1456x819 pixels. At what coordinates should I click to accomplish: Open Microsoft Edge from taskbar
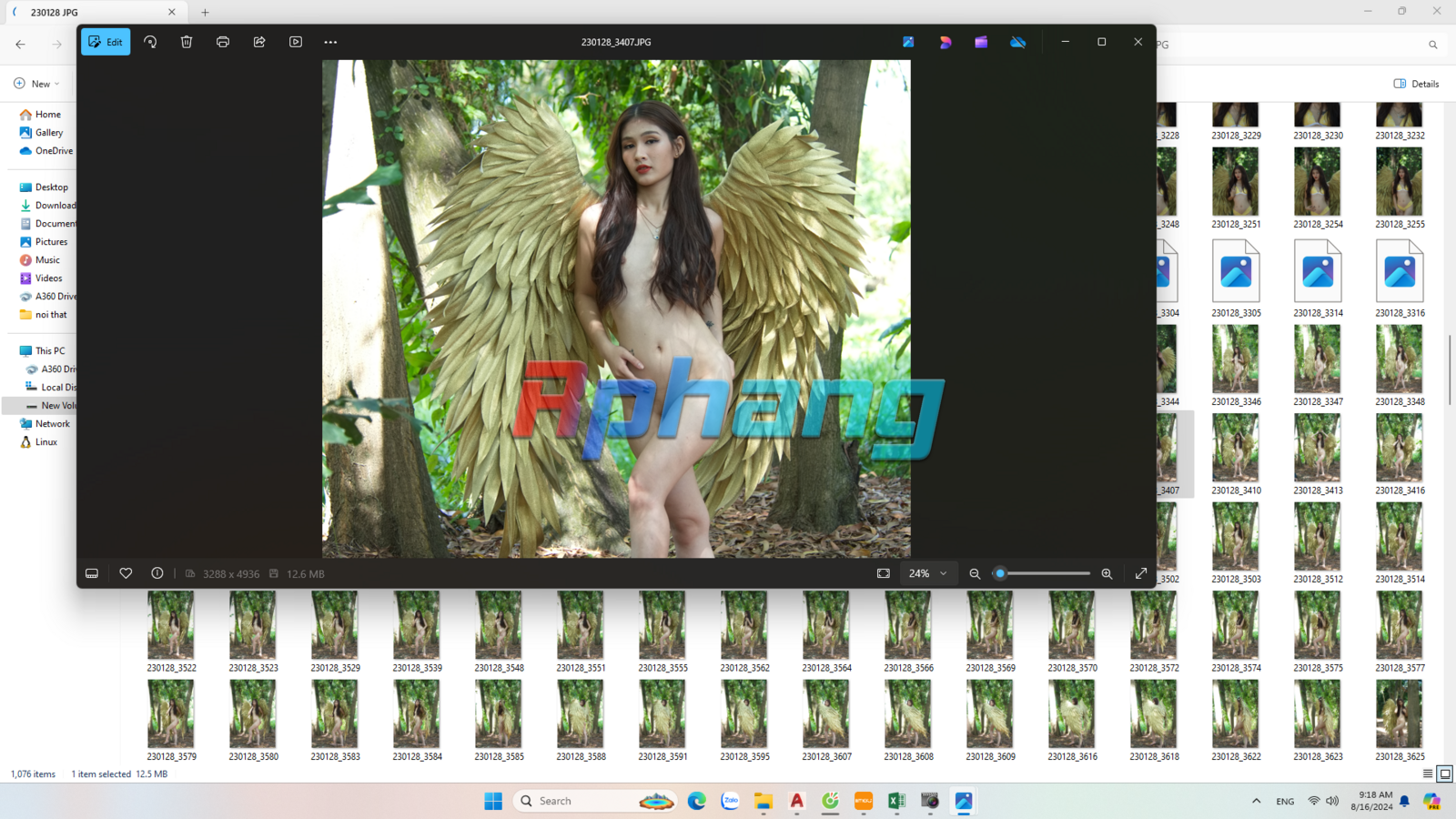[x=697, y=801]
